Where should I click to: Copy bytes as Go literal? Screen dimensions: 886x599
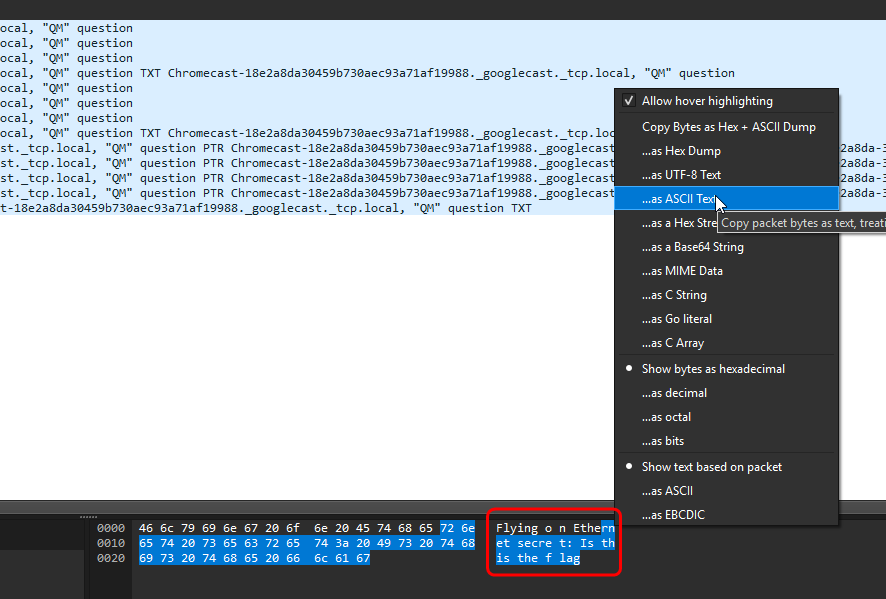(677, 319)
